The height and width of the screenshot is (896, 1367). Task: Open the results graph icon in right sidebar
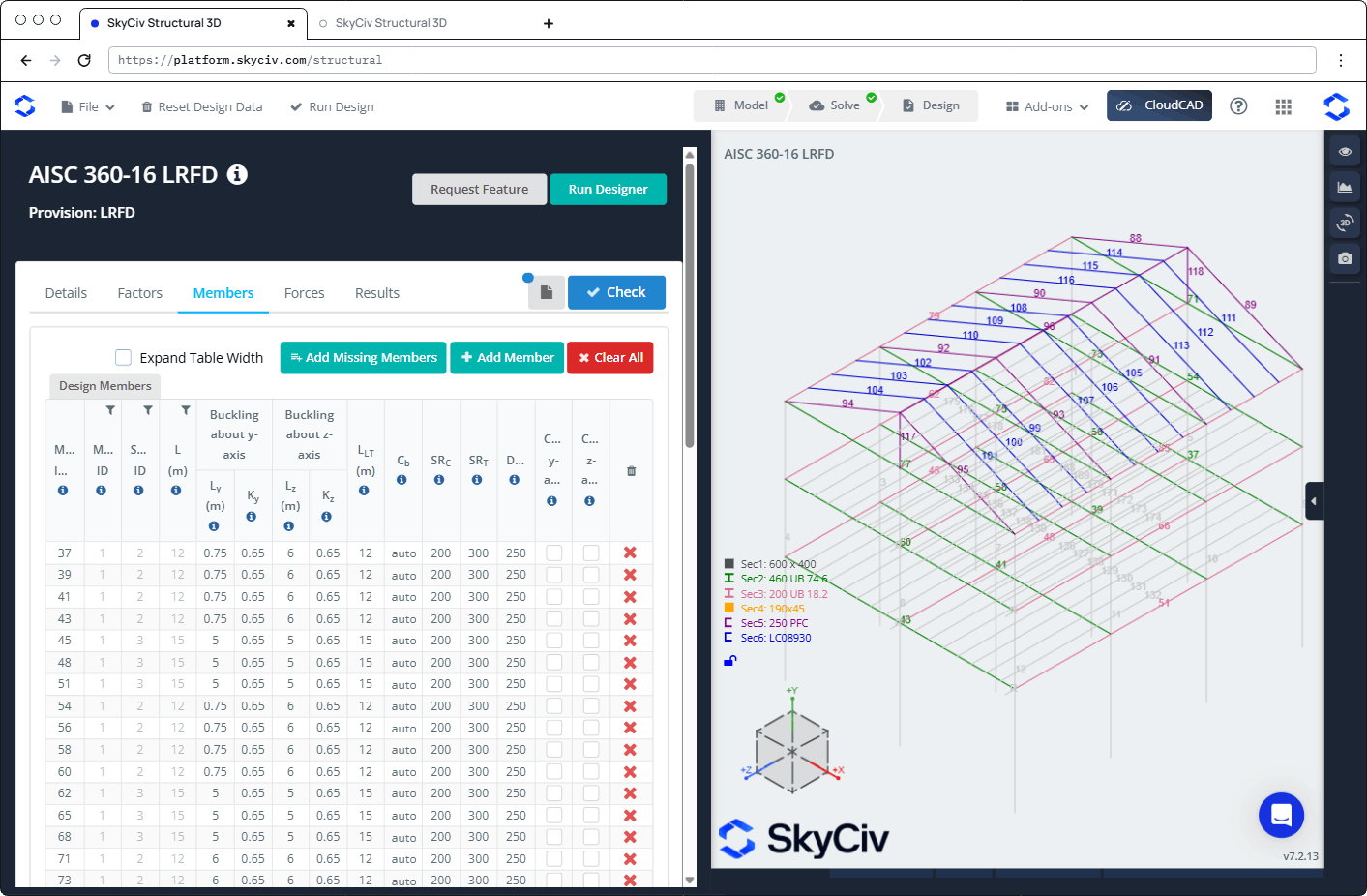(x=1345, y=187)
